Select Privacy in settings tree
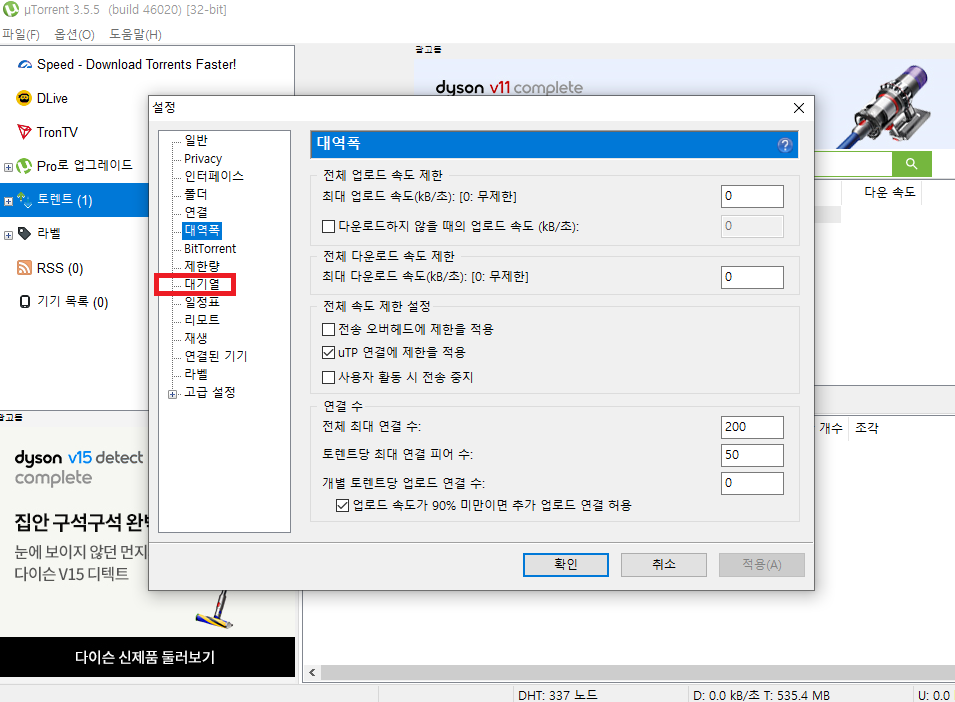Screen dimensions: 955x702 [203, 158]
